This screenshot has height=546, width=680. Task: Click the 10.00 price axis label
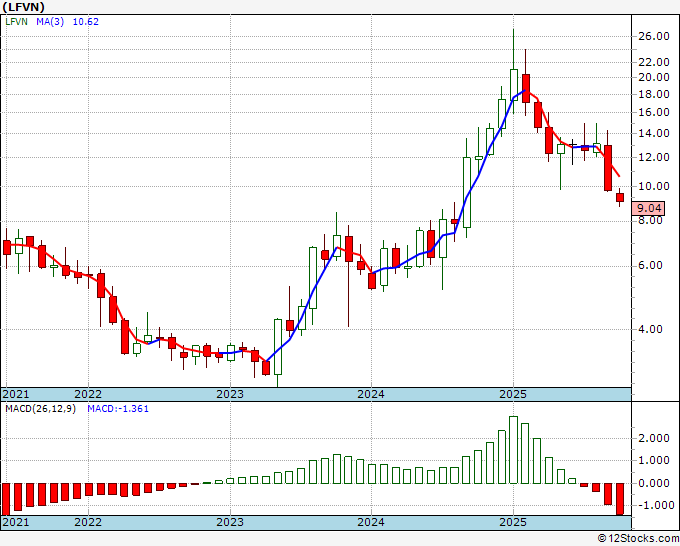pyautogui.click(x=652, y=186)
